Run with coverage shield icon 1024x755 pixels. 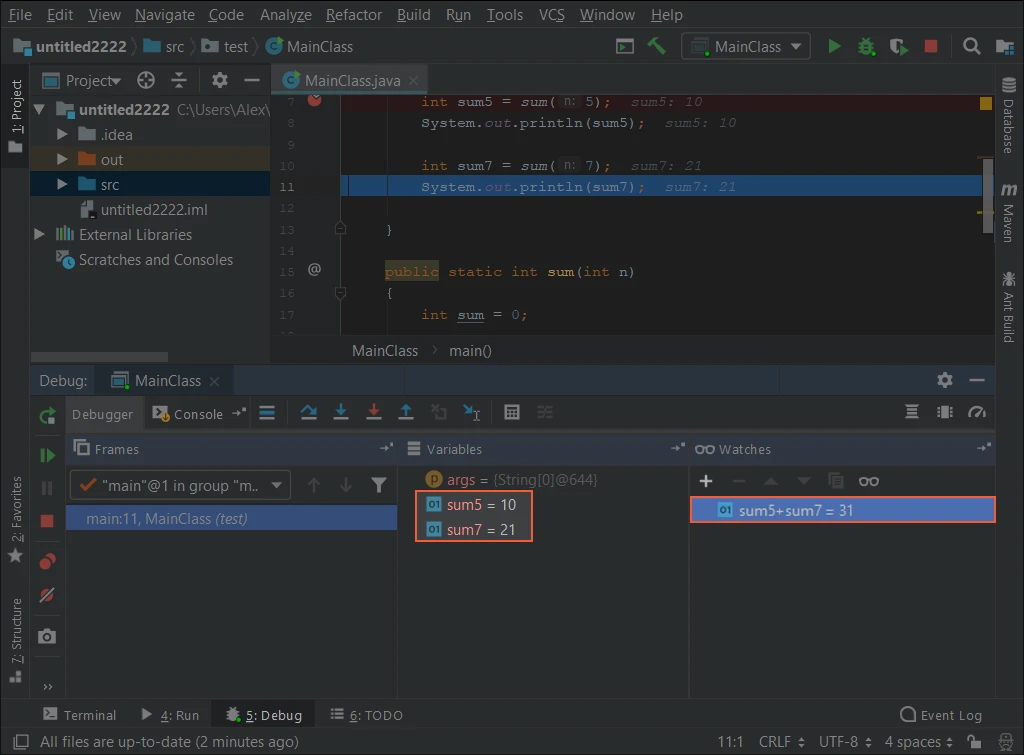899,46
